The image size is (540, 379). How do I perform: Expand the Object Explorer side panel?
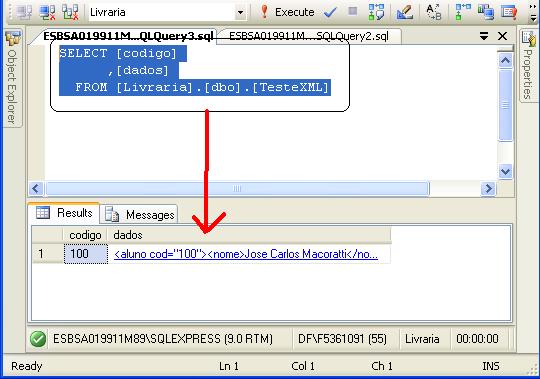tap(12, 78)
